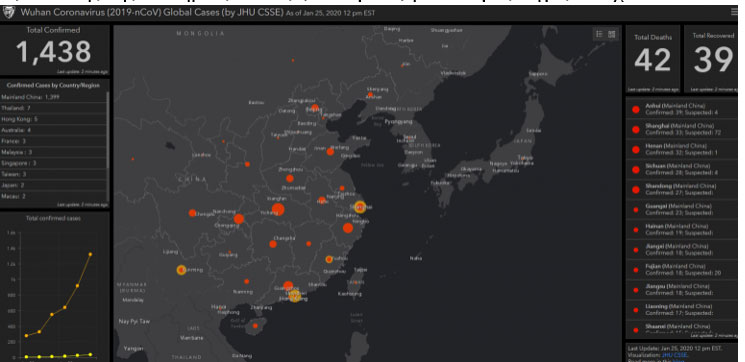Select the Shanghai province entry in the right list

(681, 129)
